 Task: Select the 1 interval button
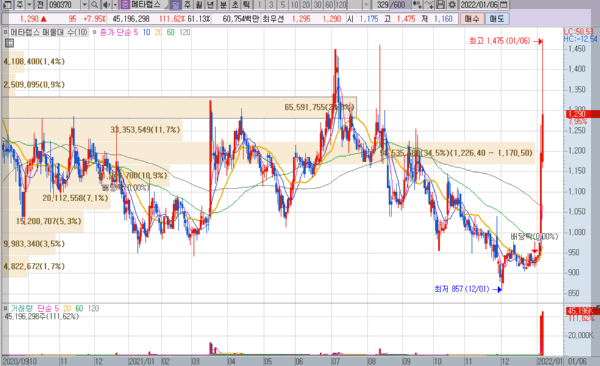(x=259, y=5)
